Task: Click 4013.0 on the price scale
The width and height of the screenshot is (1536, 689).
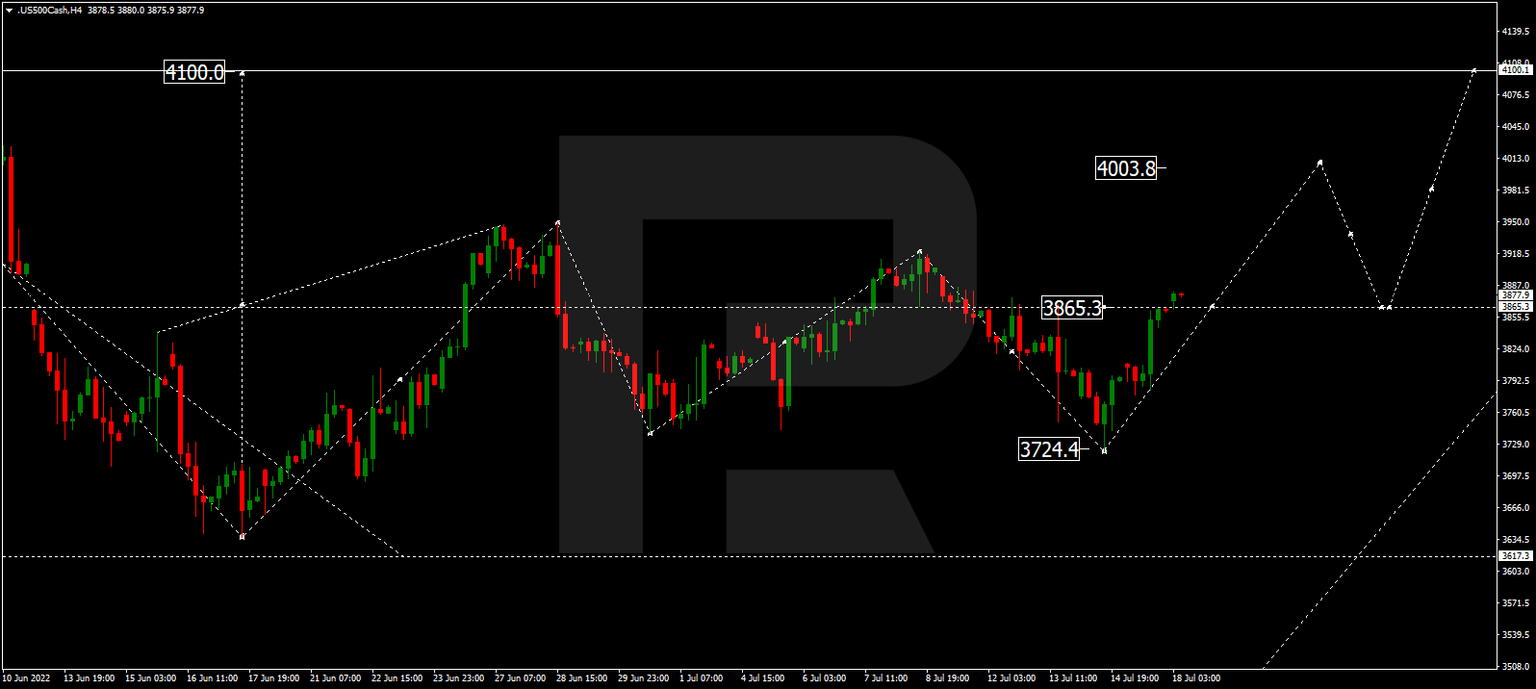Action: 1515,158
